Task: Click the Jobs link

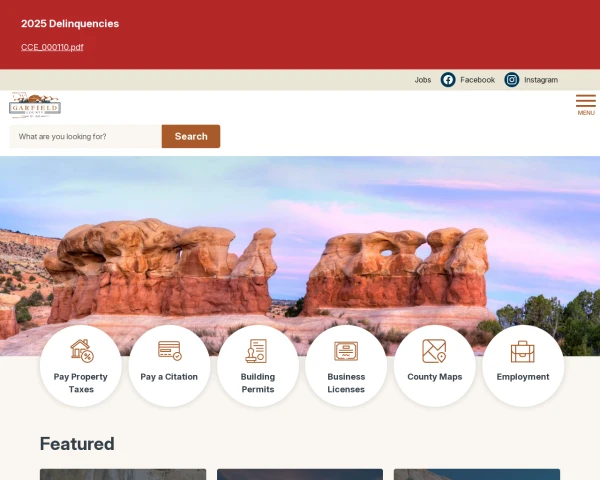Action: click(x=423, y=80)
